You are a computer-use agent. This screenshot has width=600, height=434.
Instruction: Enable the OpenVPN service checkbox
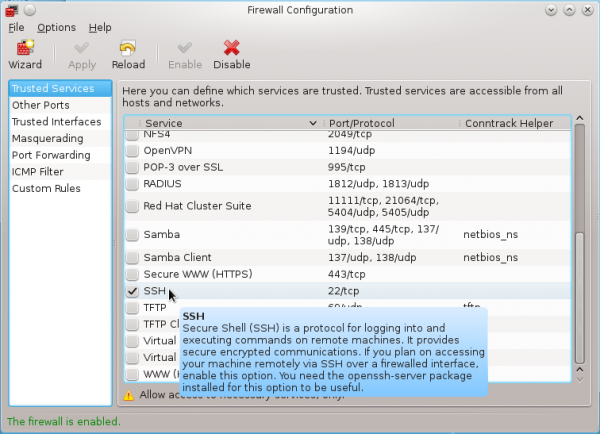click(133, 150)
